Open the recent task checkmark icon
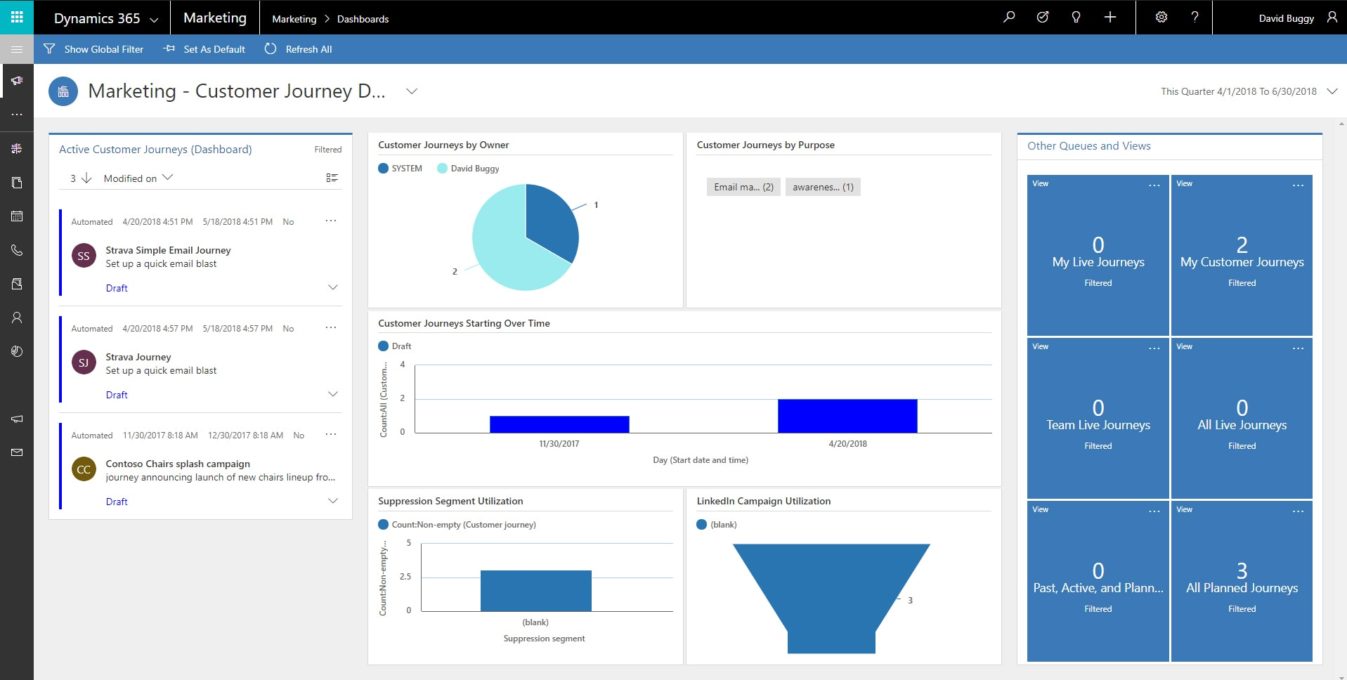Image resolution: width=1347 pixels, height=680 pixels. click(x=1043, y=18)
